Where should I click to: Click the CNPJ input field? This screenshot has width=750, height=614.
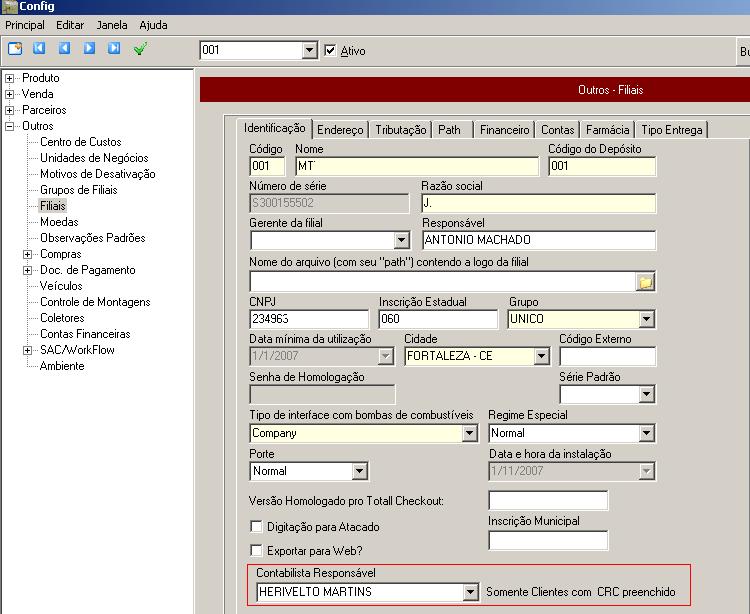click(x=309, y=319)
